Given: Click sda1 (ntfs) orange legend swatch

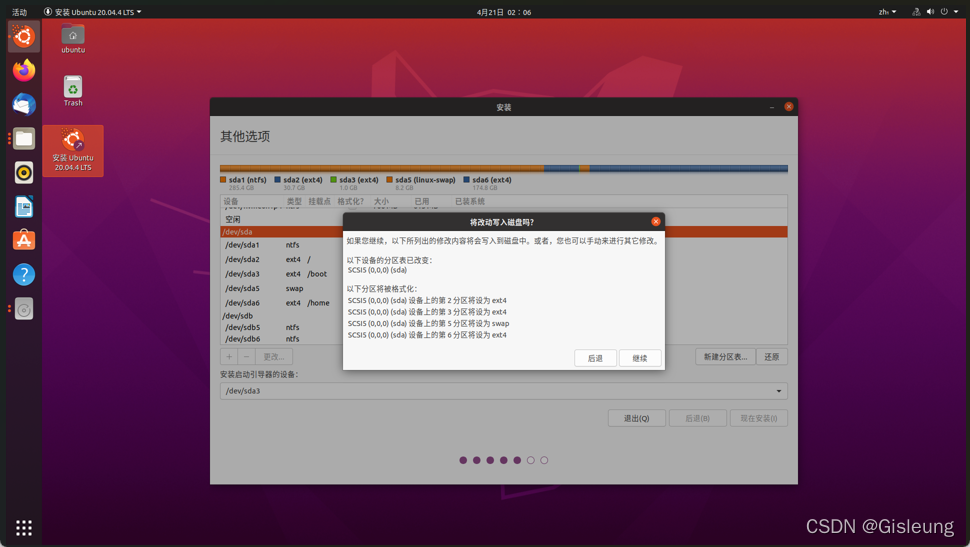Looking at the screenshot, I should pos(223,180).
